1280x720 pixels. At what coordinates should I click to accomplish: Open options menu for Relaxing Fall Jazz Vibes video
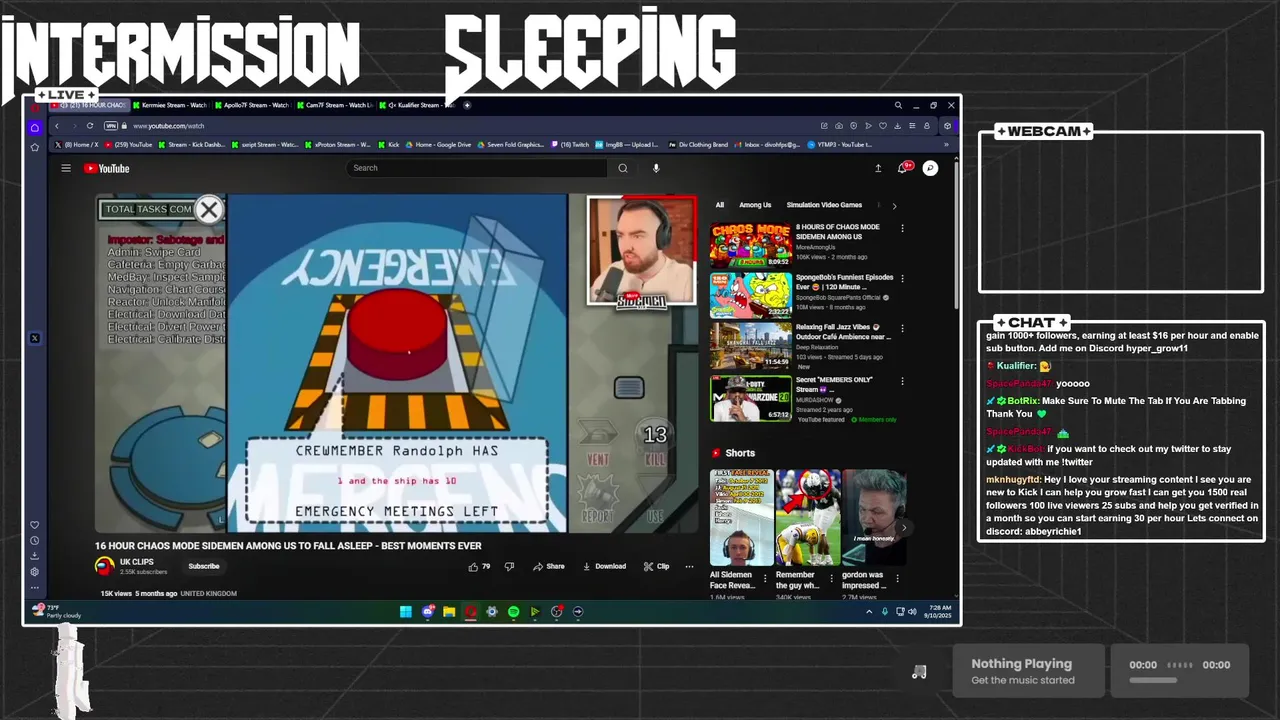pos(902,328)
